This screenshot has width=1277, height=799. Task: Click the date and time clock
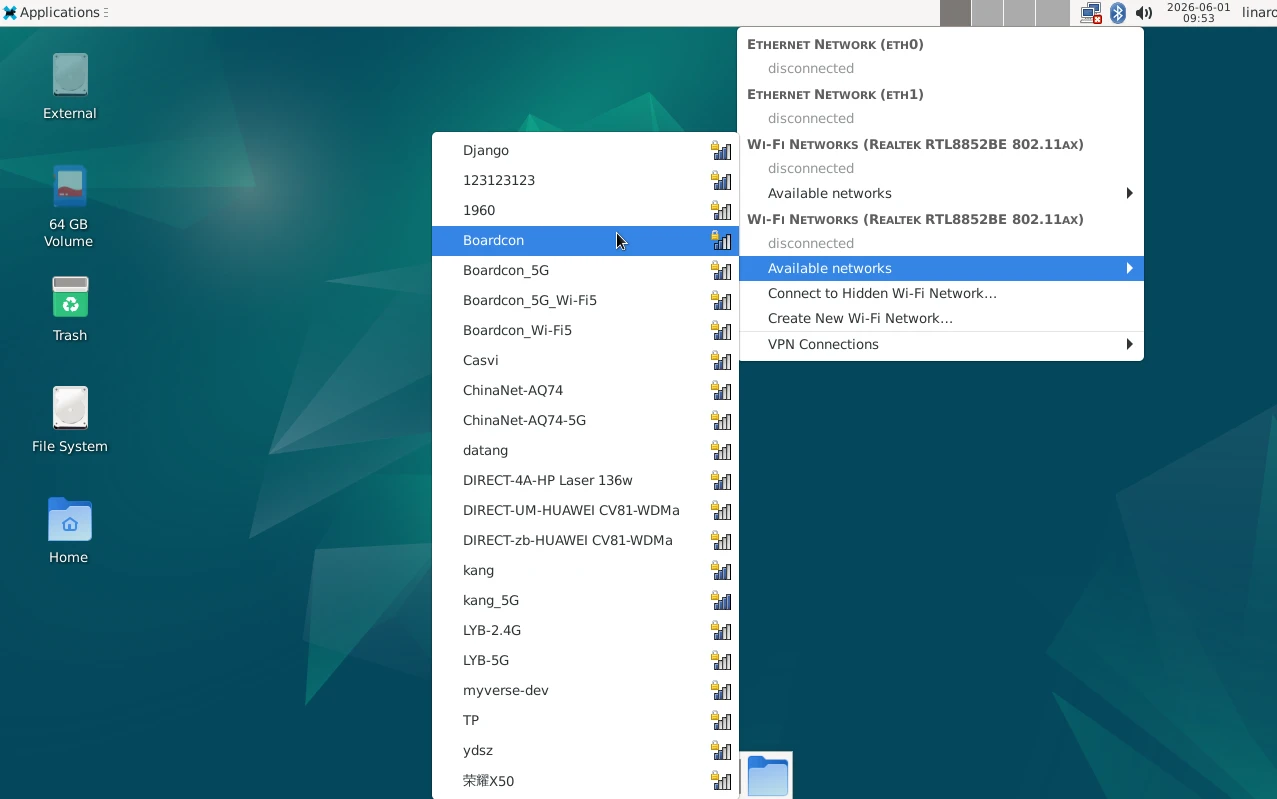click(1198, 13)
